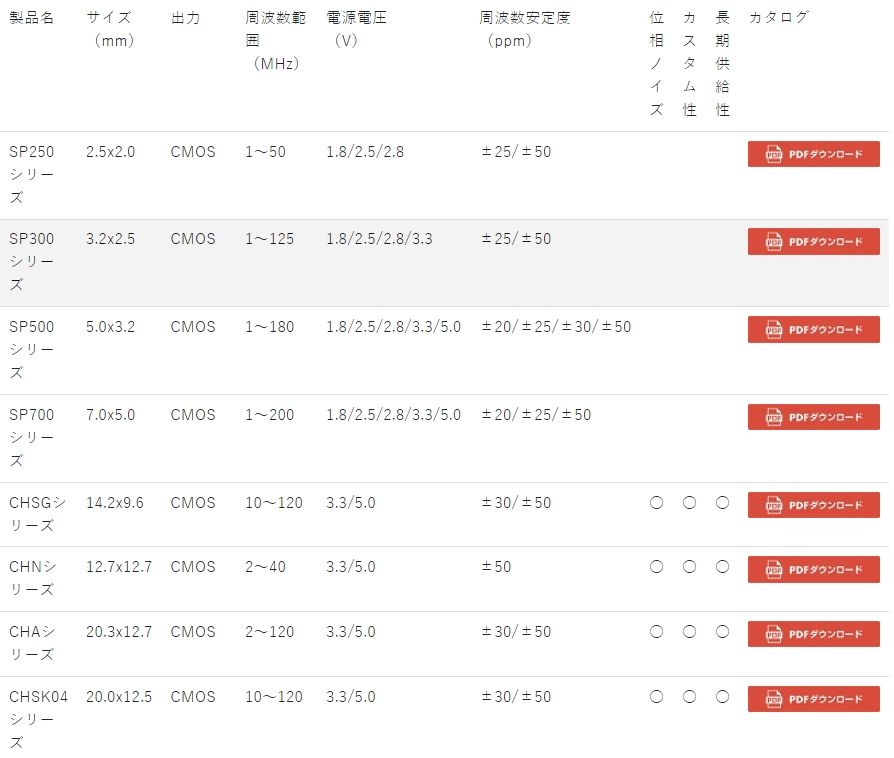Click PDF icon in SP500 series row
Image resolution: width=894 pixels, height=758 pixels.
774,330
